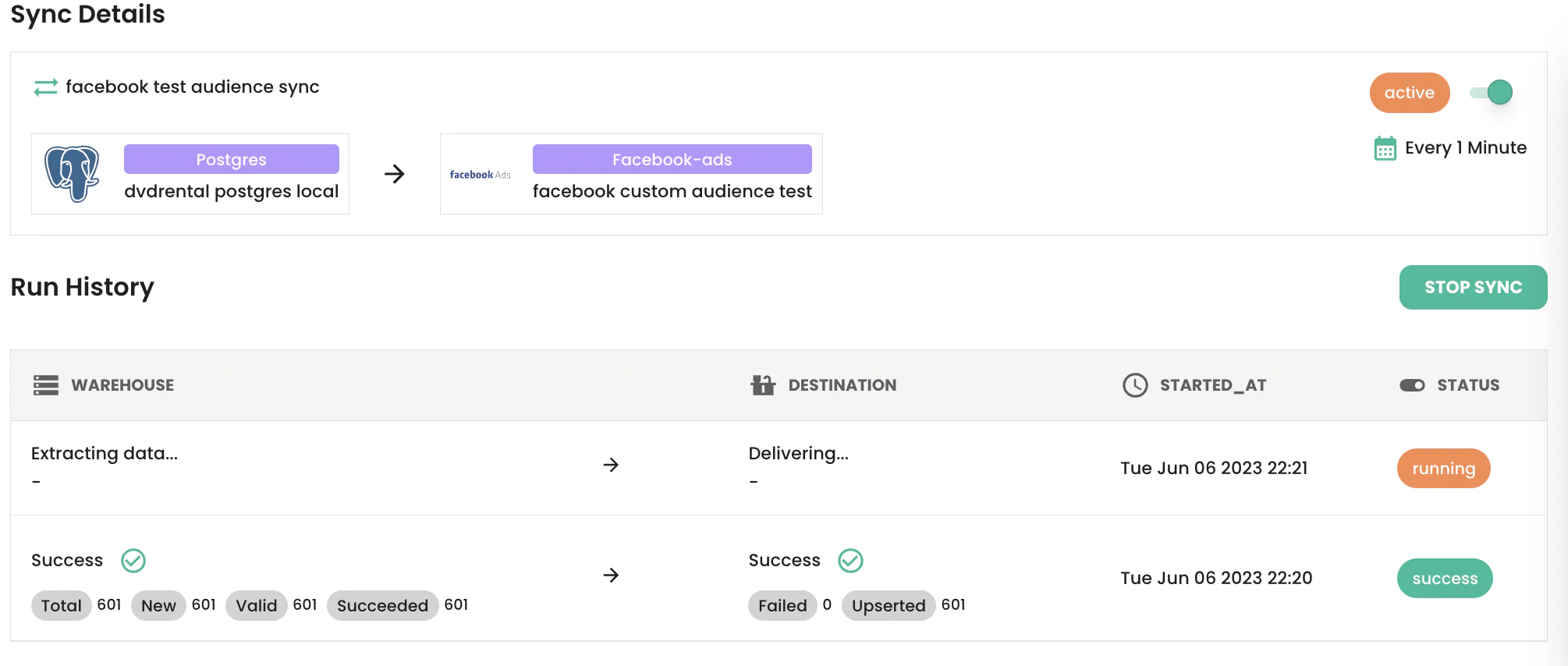This screenshot has width=1568, height=666.
Task: Click the New count chip
Action: coord(158,605)
